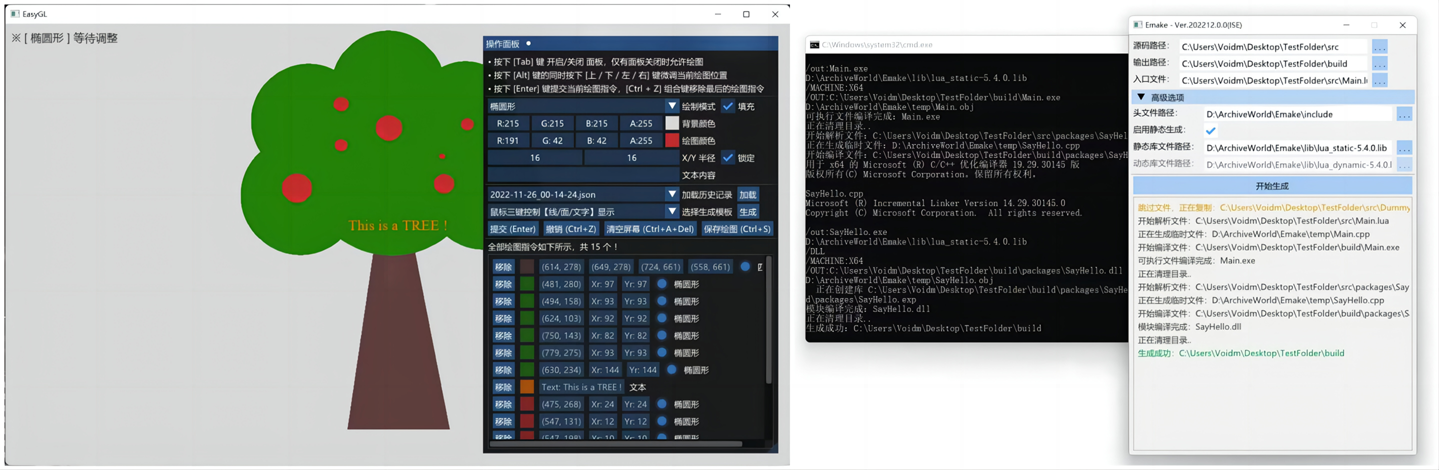Click the Xr: 144 value cell
The width and height of the screenshot is (1439, 470).
click(604, 370)
